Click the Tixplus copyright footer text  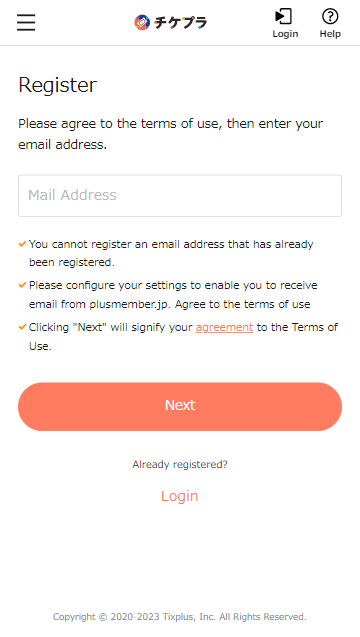coord(180,617)
